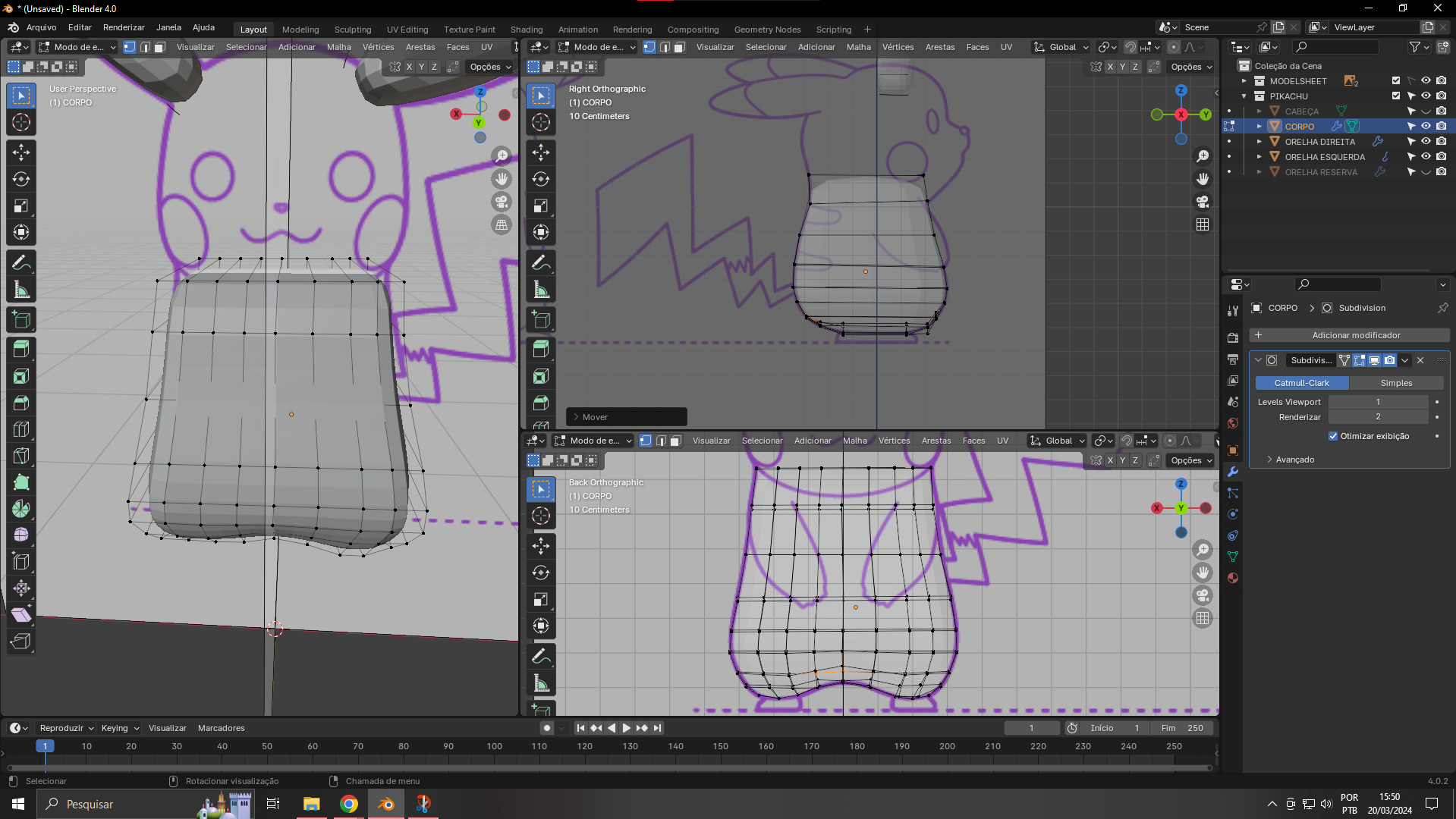Uncheck MODELSHEET collection exclude checkbox
Screen dimensions: 1456x819
(1395, 81)
